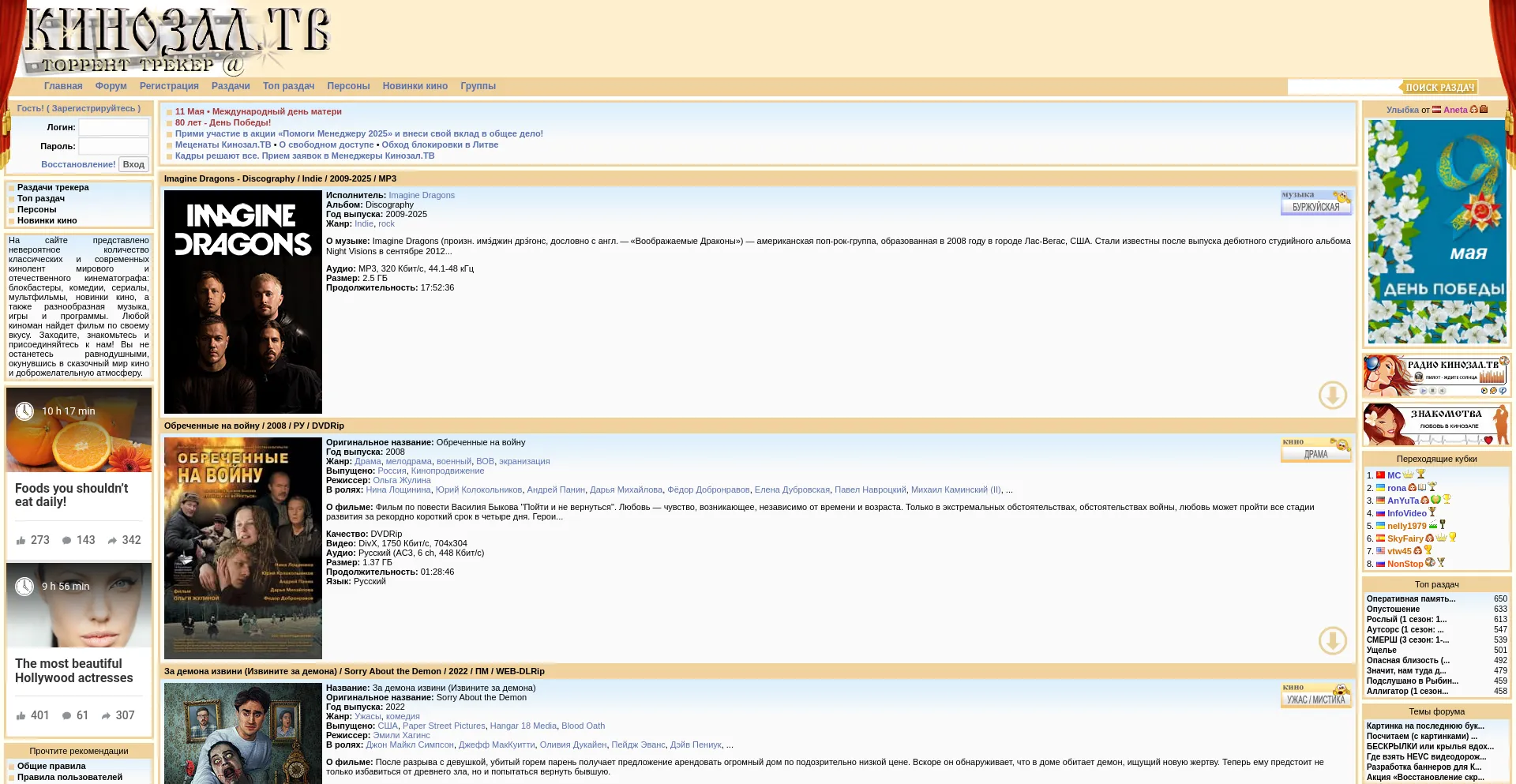The width and height of the screenshot is (1516, 784).
Task: Focus the Логин input field
Action: tap(114, 127)
